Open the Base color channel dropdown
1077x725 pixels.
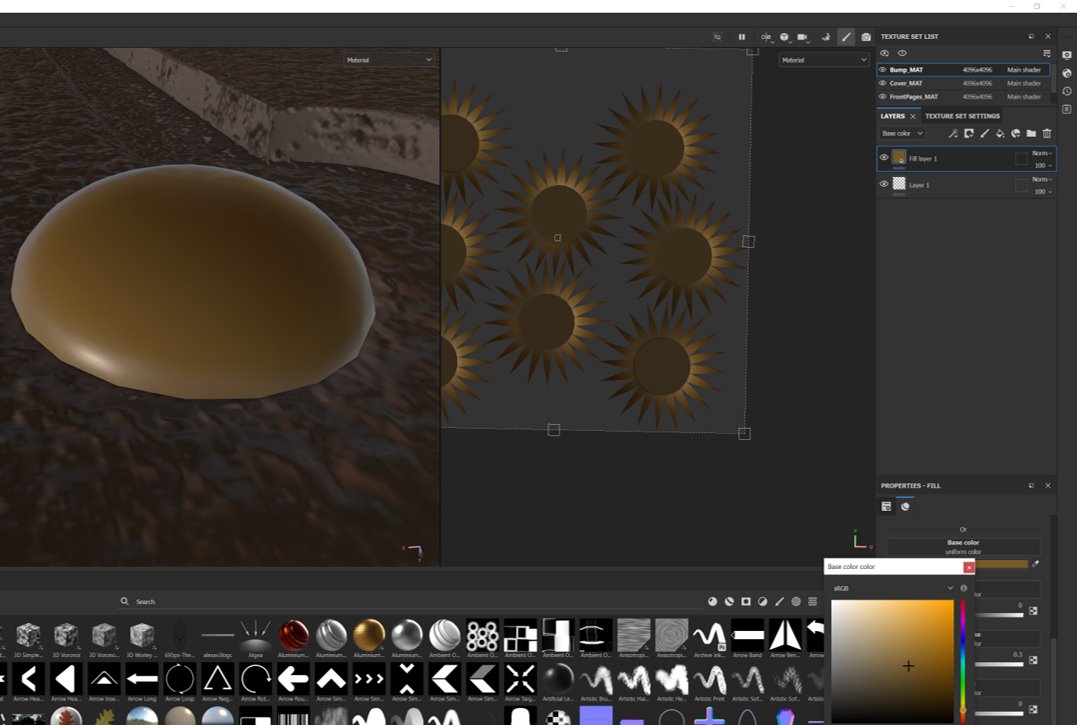point(902,133)
